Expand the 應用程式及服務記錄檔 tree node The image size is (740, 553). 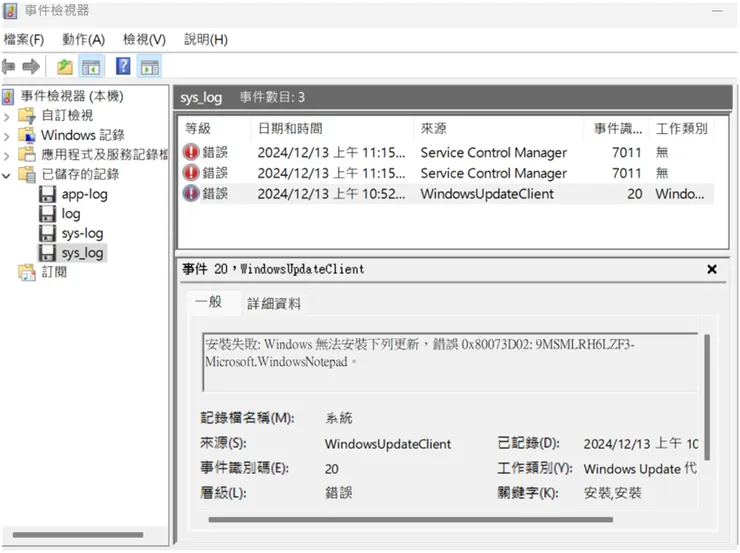(x=7, y=156)
